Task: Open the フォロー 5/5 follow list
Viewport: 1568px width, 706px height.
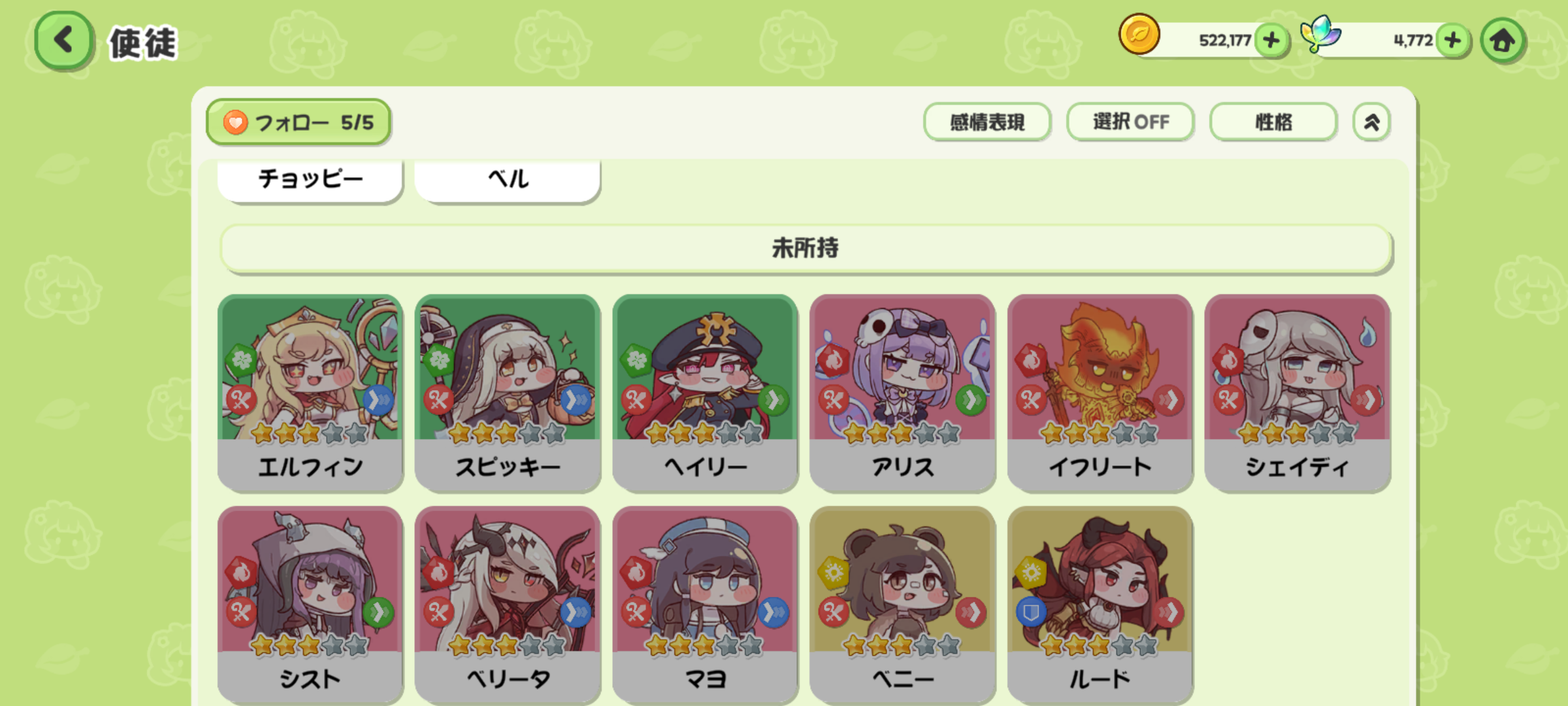Action: 299,122
